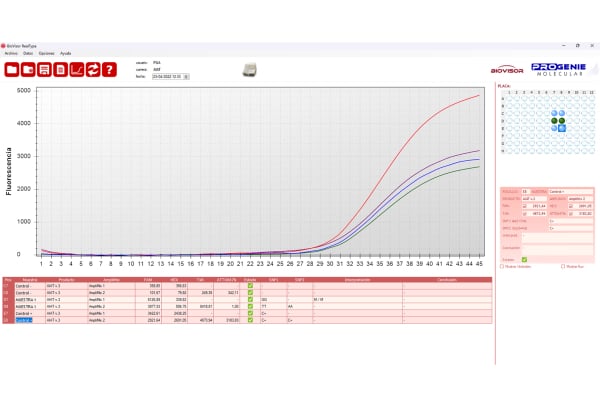Select the dark green well in plate grid
This screenshot has width=600, height=407.
[x=551, y=122]
